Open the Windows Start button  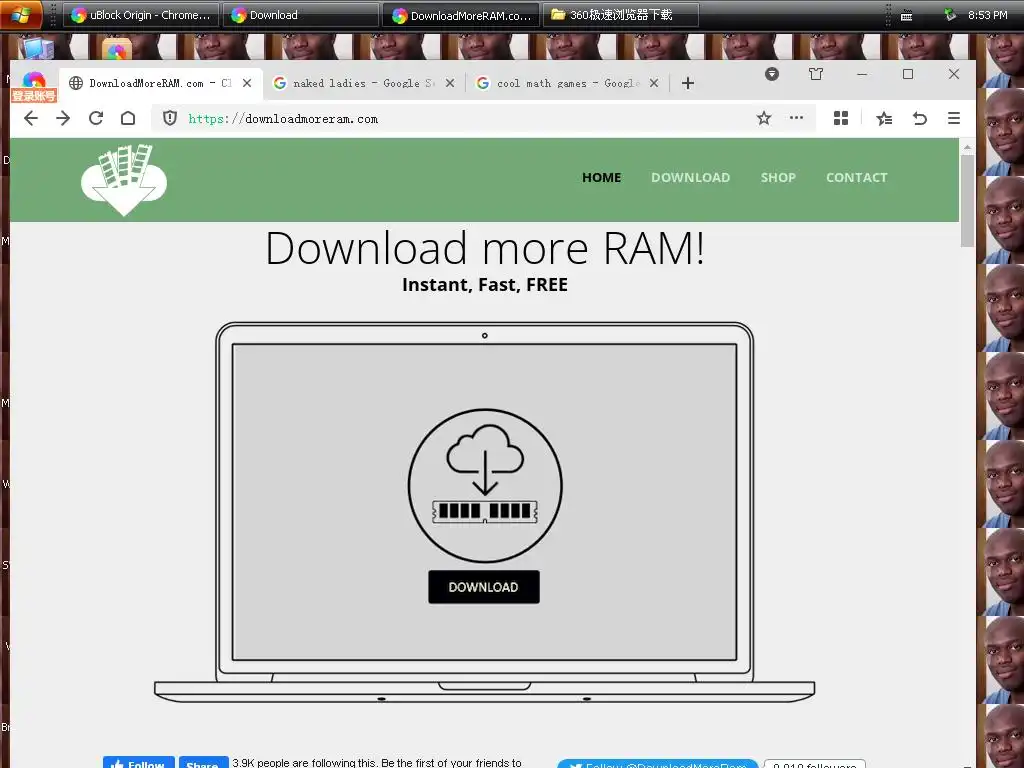click(21, 14)
